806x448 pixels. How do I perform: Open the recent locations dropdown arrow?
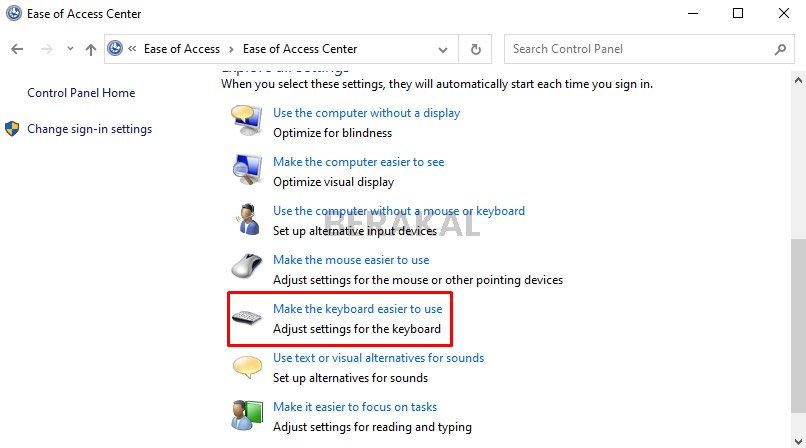point(70,49)
